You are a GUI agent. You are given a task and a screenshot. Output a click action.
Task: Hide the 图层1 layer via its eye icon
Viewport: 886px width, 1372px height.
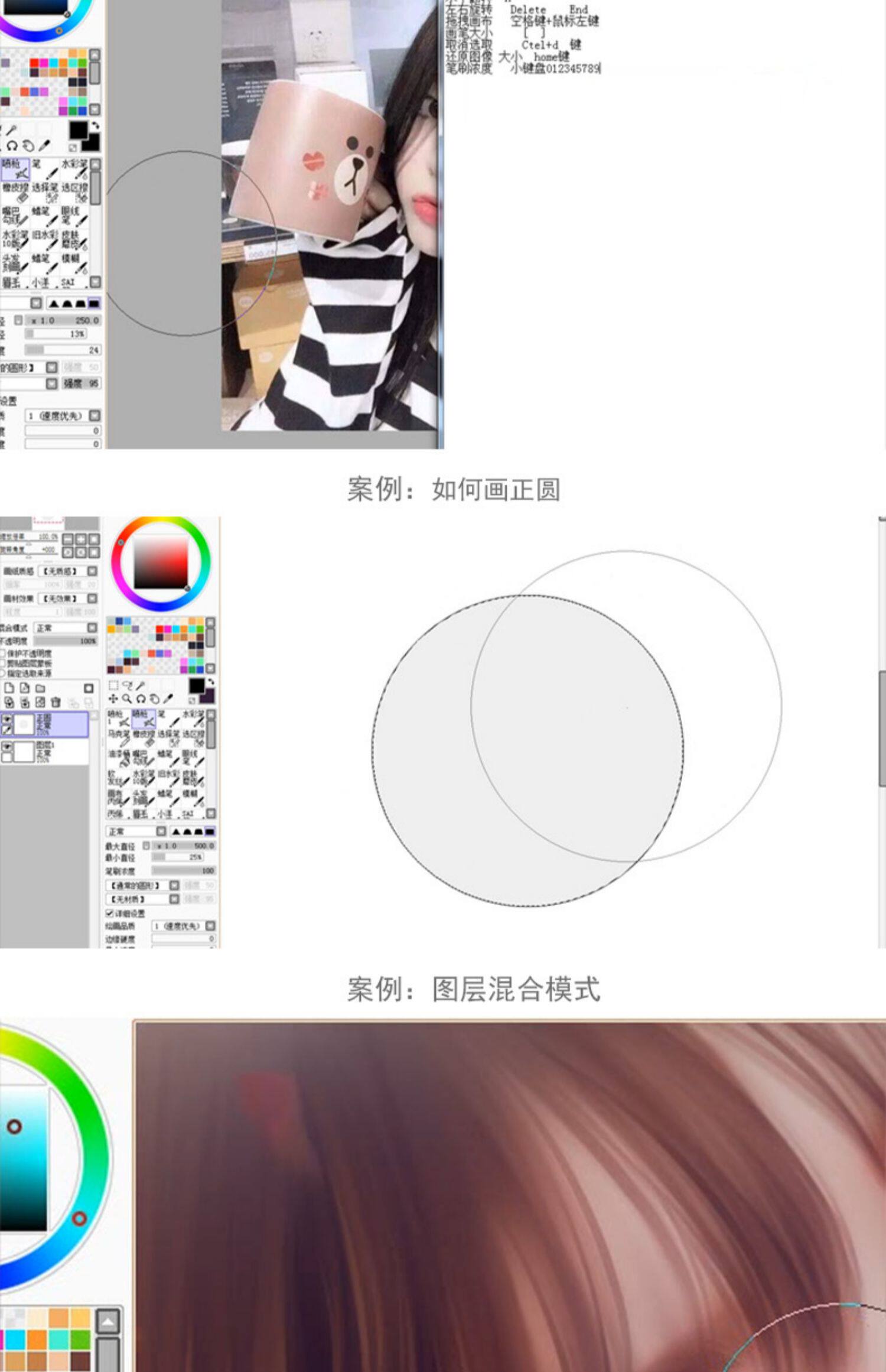click(x=6, y=747)
